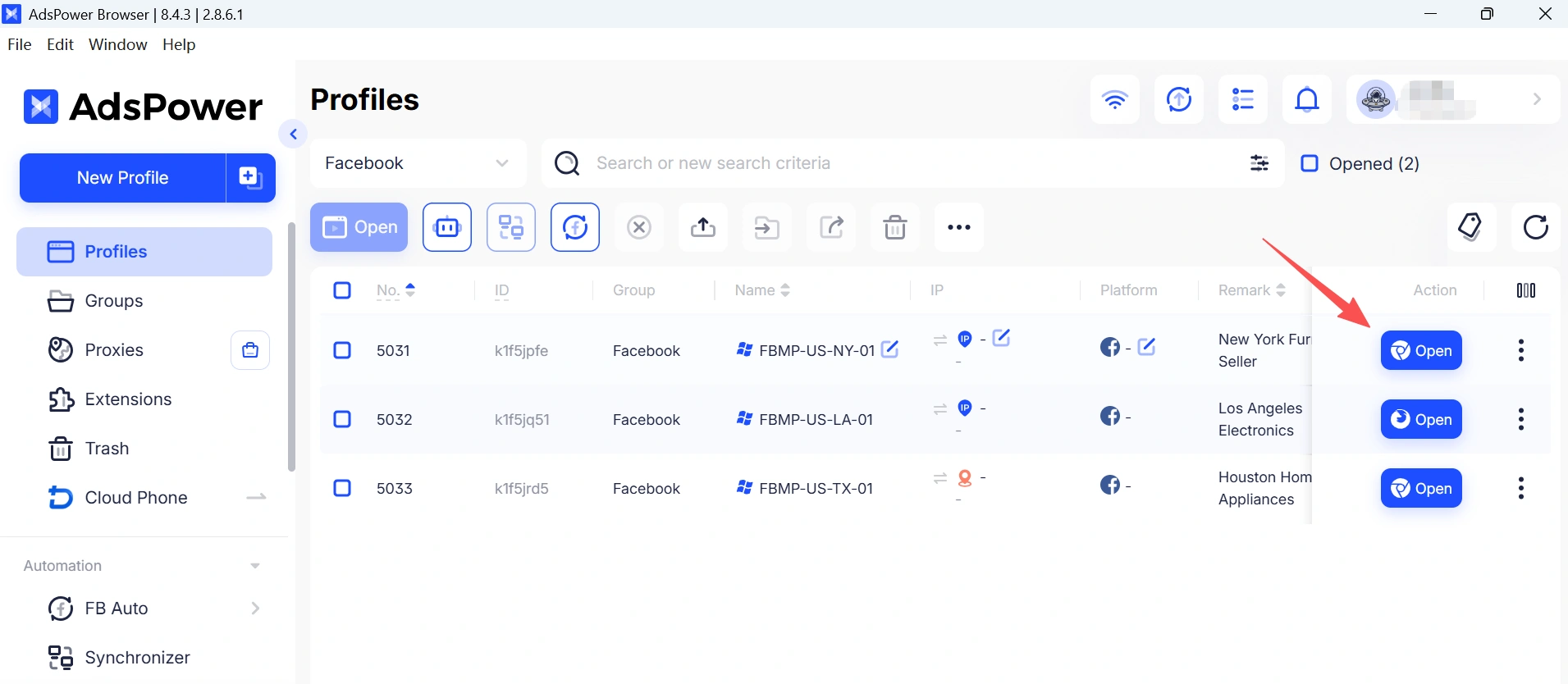Screen dimensions: 1568x684
Task: Collapse the sidebar with the chevron button
Action: (x=293, y=134)
